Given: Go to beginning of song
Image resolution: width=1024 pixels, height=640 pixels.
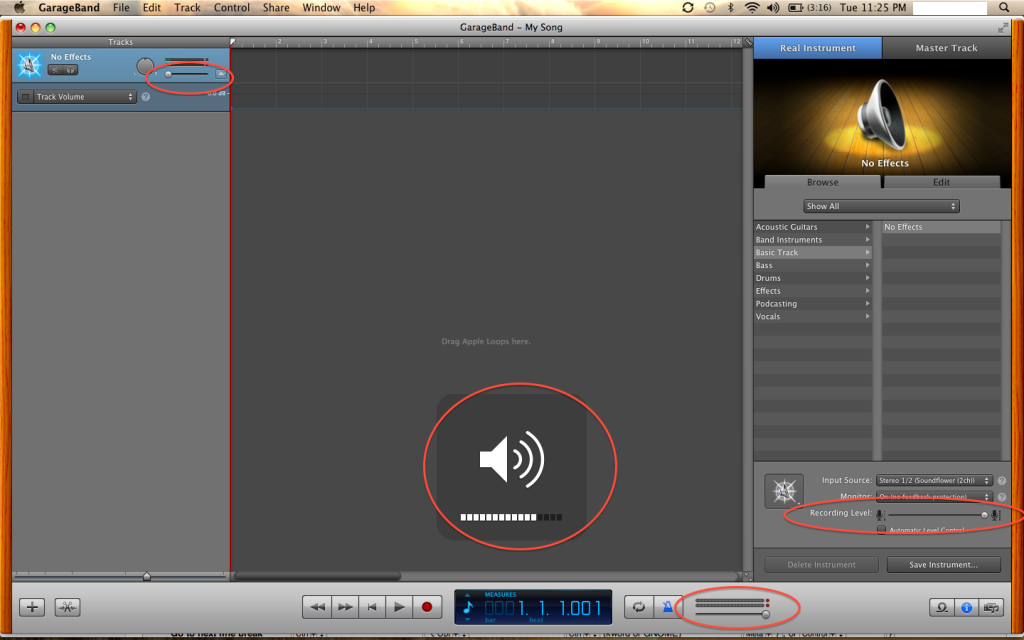Looking at the screenshot, I should click(x=372, y=607).
